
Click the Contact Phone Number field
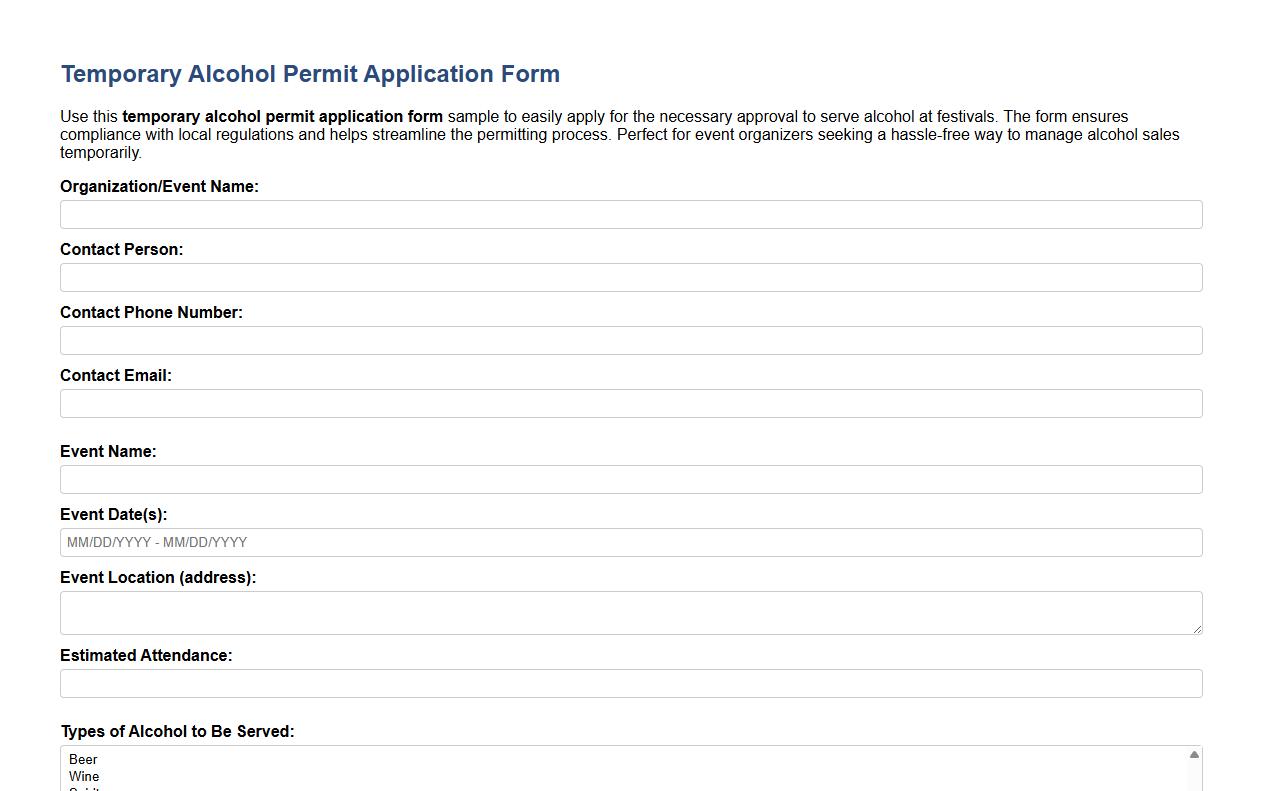pos(631,340)
